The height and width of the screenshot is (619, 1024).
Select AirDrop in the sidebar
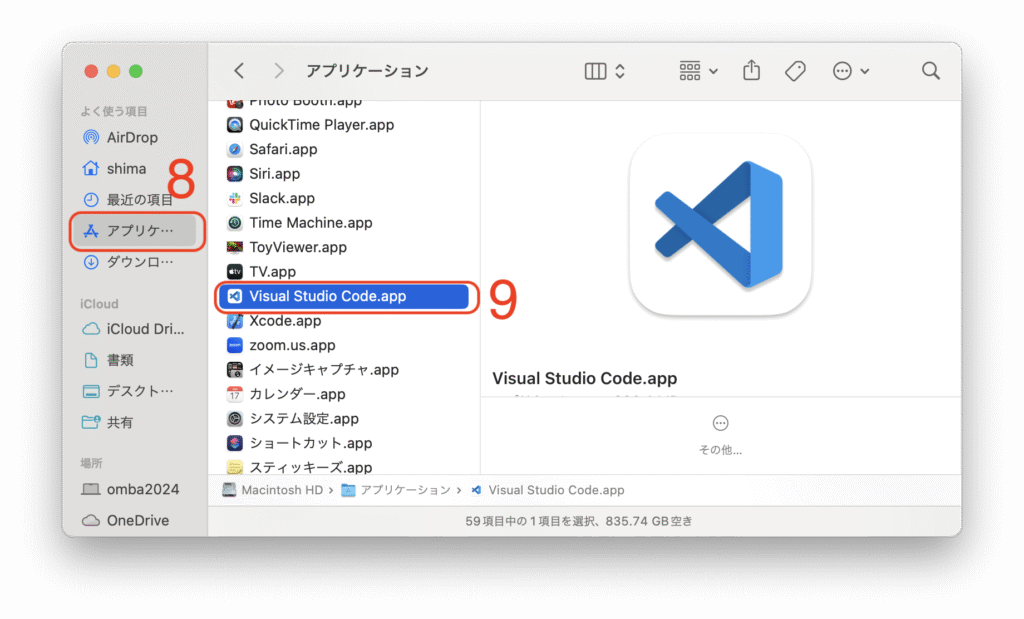click(x=134, y=137)
